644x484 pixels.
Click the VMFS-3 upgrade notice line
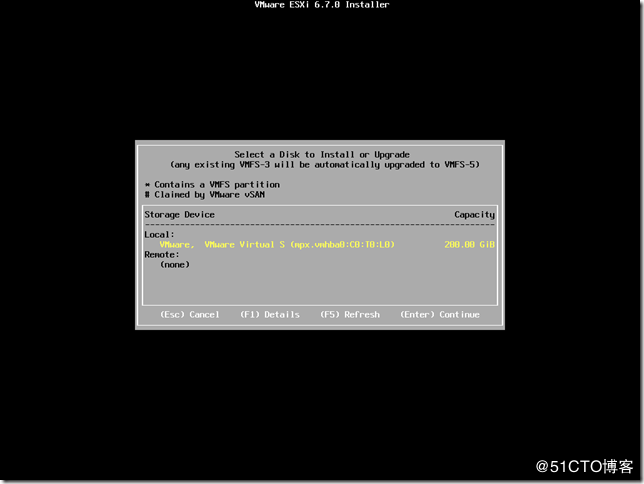pyautogui.click(x=324, y=165)
